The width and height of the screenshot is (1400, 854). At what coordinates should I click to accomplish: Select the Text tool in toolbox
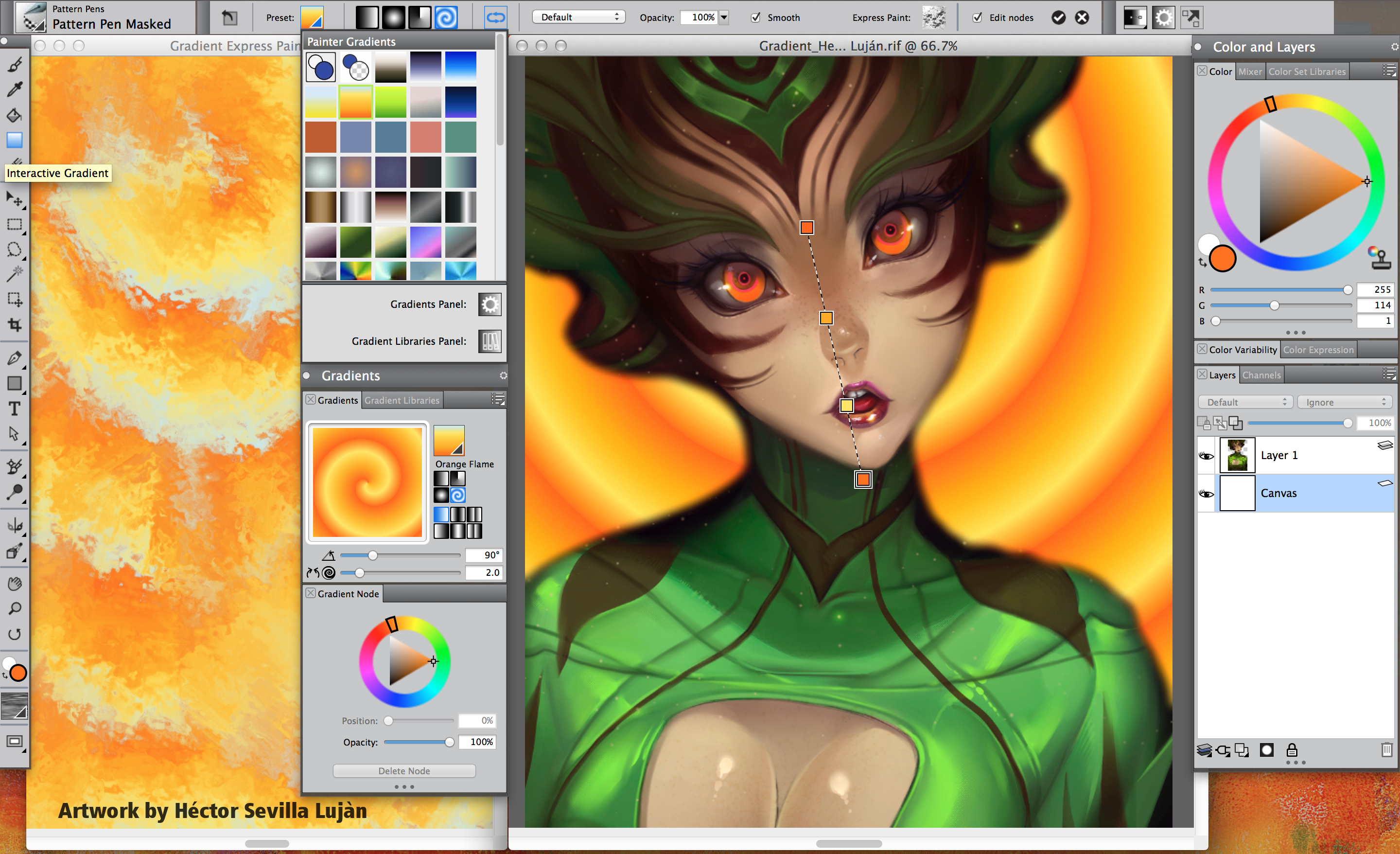(x=14, y=409)
